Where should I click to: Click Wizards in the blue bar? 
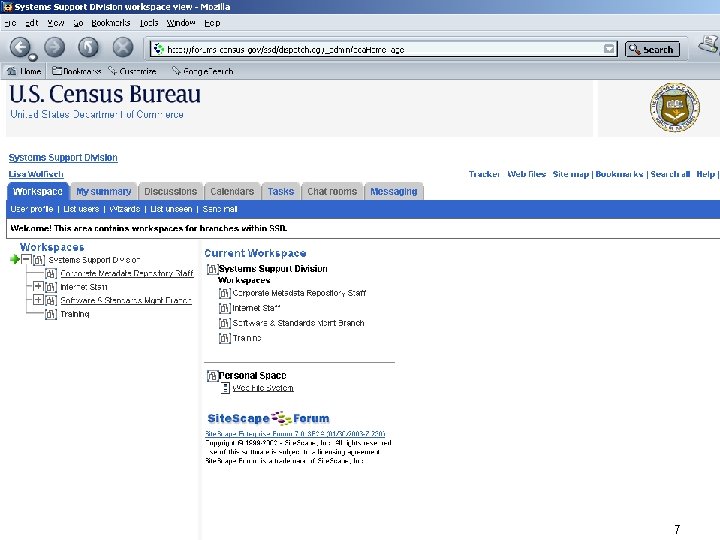[124, 209]
